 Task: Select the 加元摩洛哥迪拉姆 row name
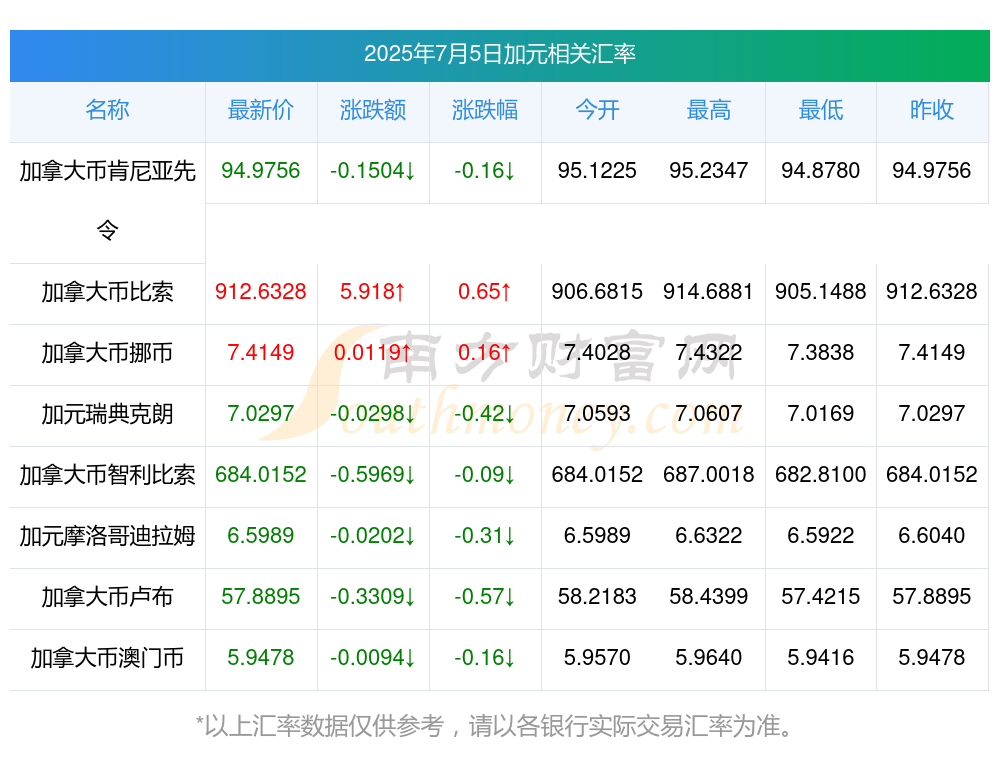click(x=107, y=536)
